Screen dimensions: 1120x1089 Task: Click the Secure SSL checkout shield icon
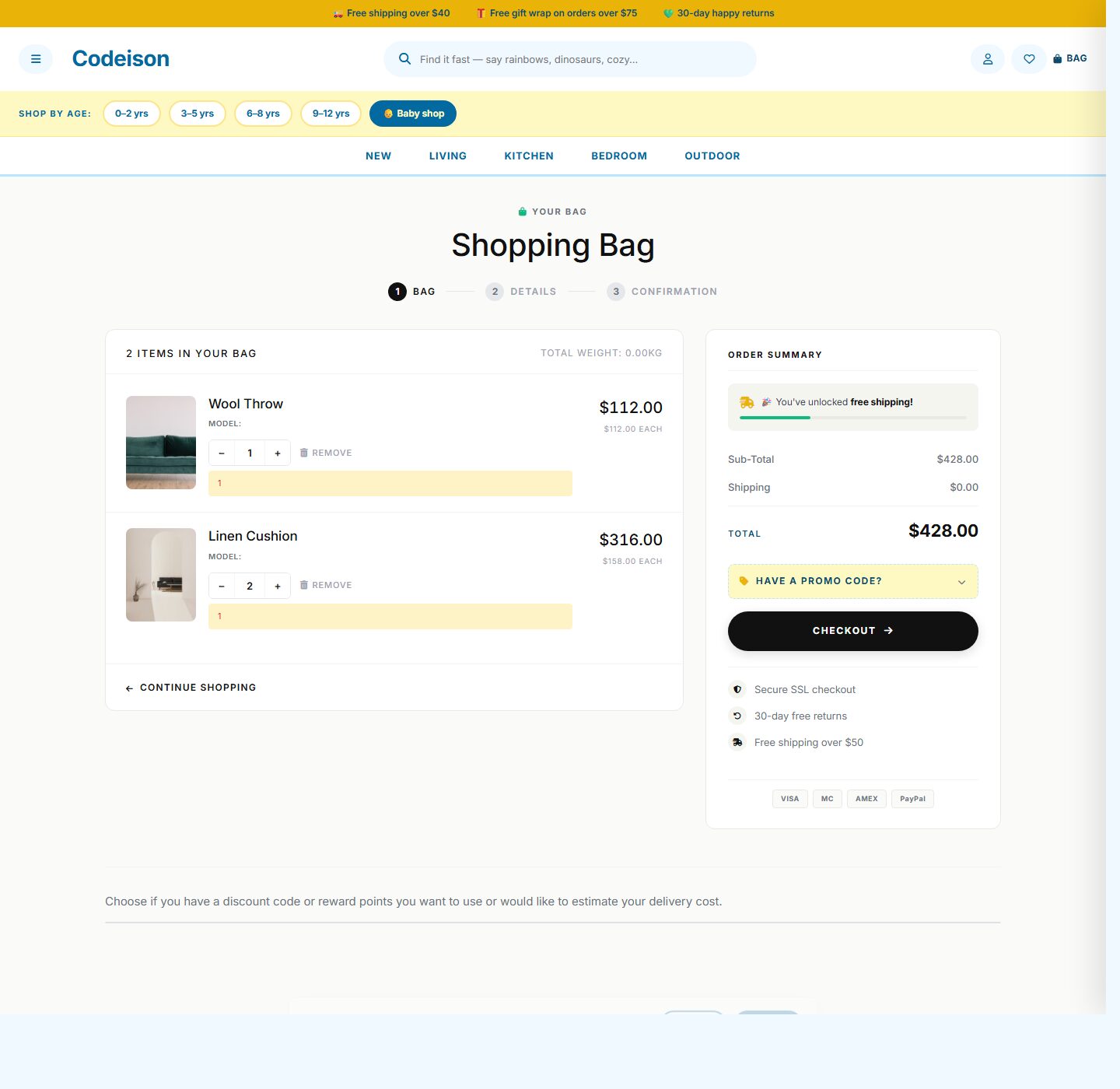point(737,689)
